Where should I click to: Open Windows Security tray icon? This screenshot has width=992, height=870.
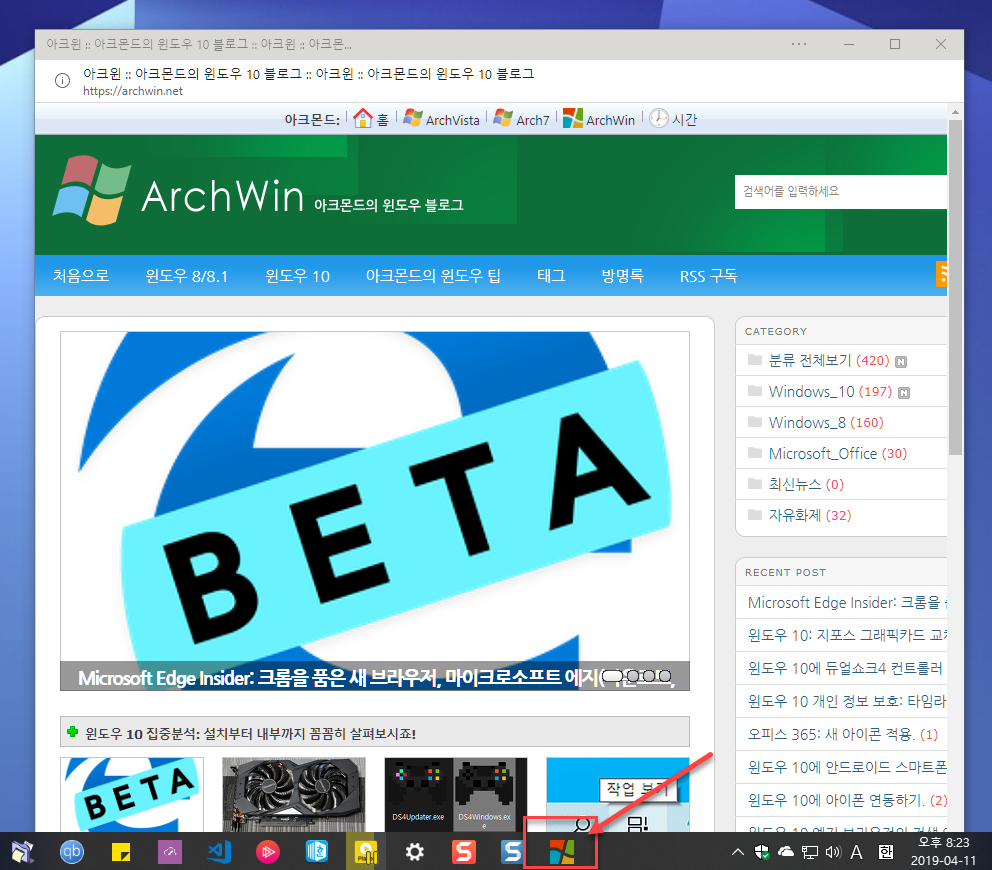click(762, 852)
